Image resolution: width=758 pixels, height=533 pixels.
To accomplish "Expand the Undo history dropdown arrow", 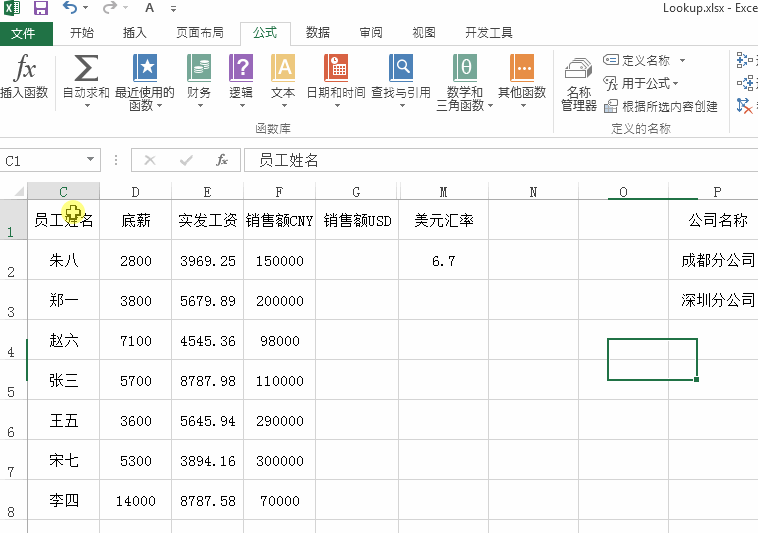I will coord(86,8).
